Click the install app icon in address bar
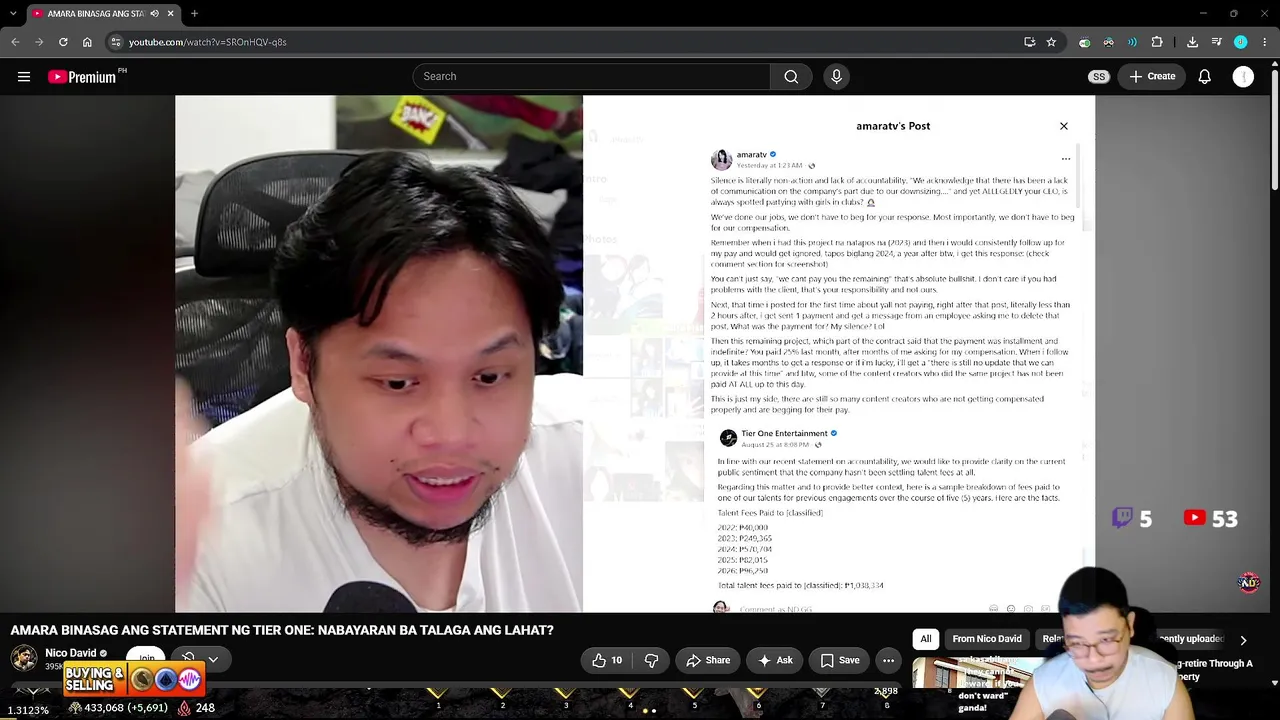The image size is (1280, 720). (x=1029, y=42)
